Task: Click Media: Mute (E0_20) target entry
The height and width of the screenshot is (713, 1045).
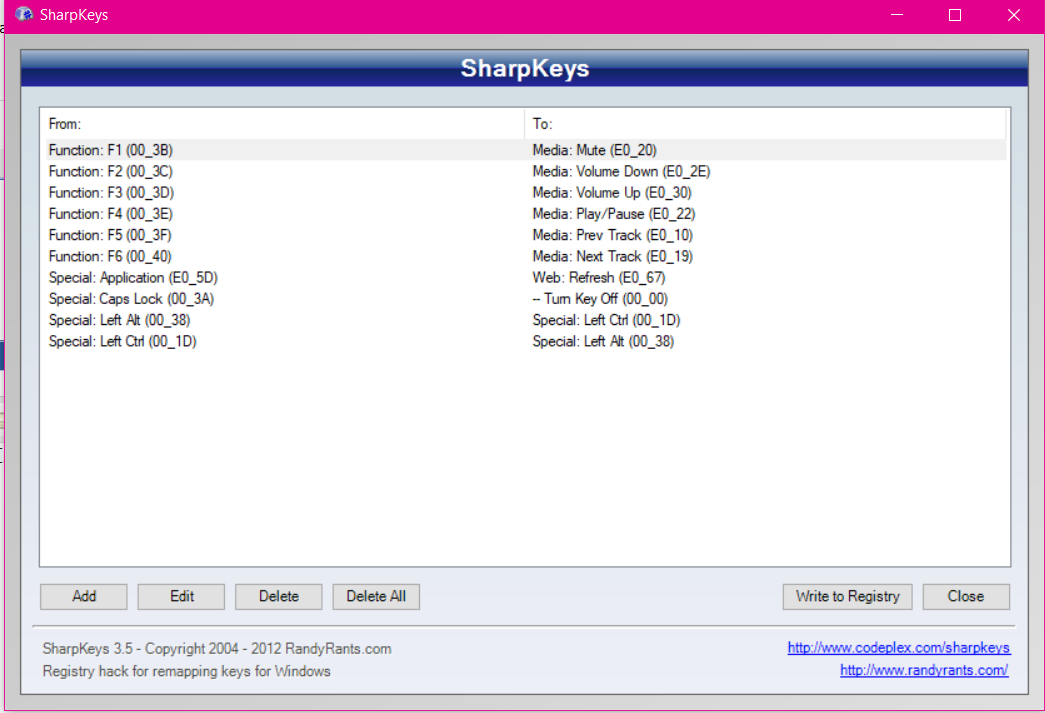Action: [594, 150]
